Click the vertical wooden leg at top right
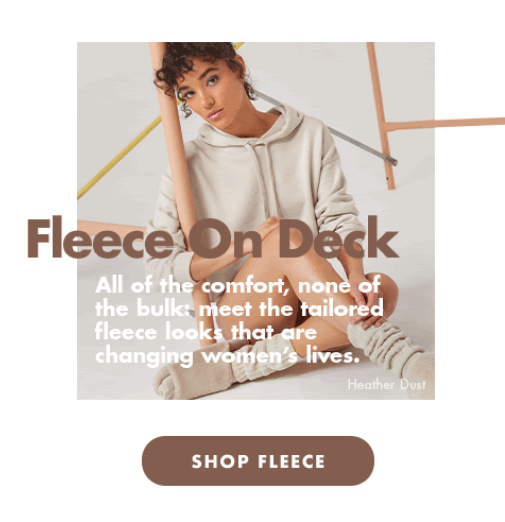Viewport: 505px width, 522px height. click(x=381, y=115)
